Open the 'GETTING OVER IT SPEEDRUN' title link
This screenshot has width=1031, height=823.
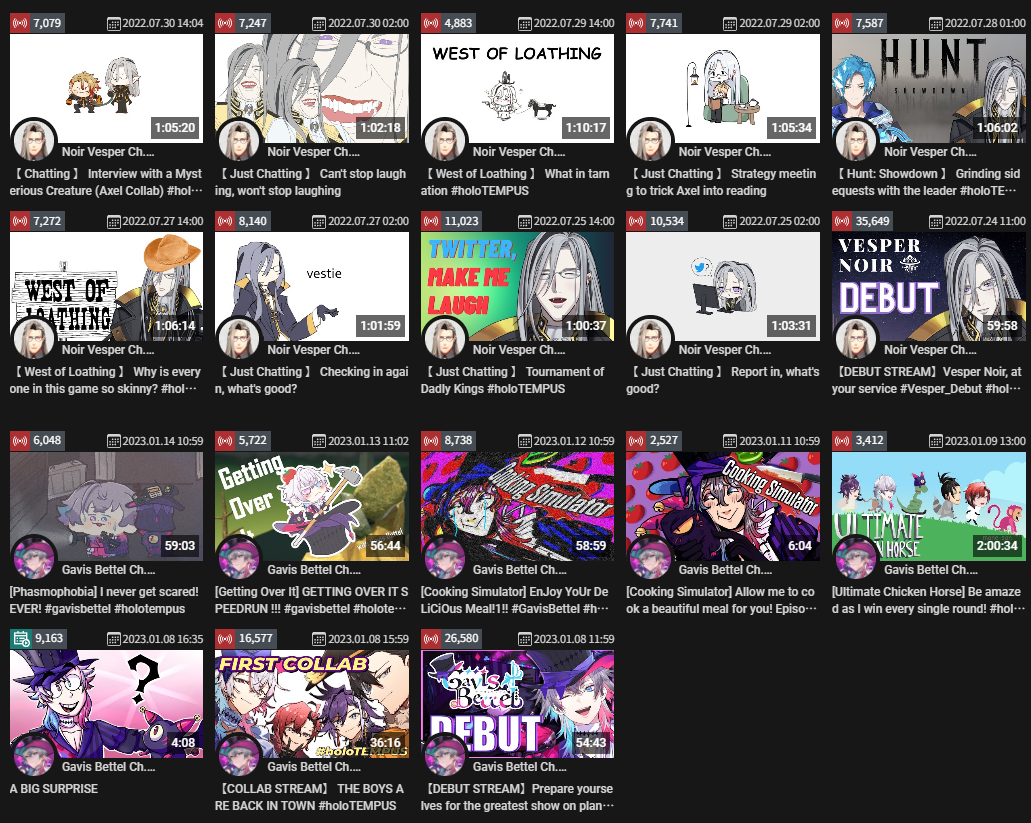tap(312, 600)
